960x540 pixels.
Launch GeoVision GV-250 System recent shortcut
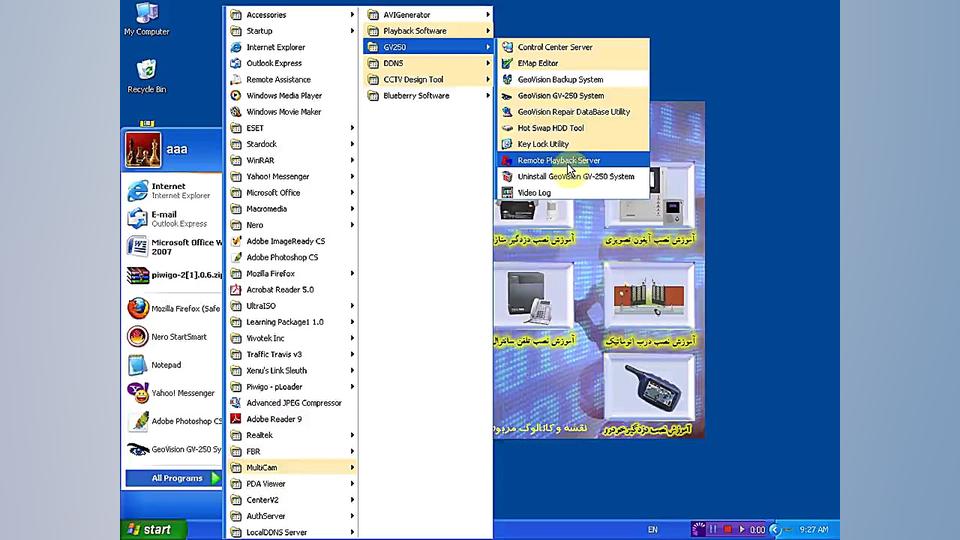point(173,449)
